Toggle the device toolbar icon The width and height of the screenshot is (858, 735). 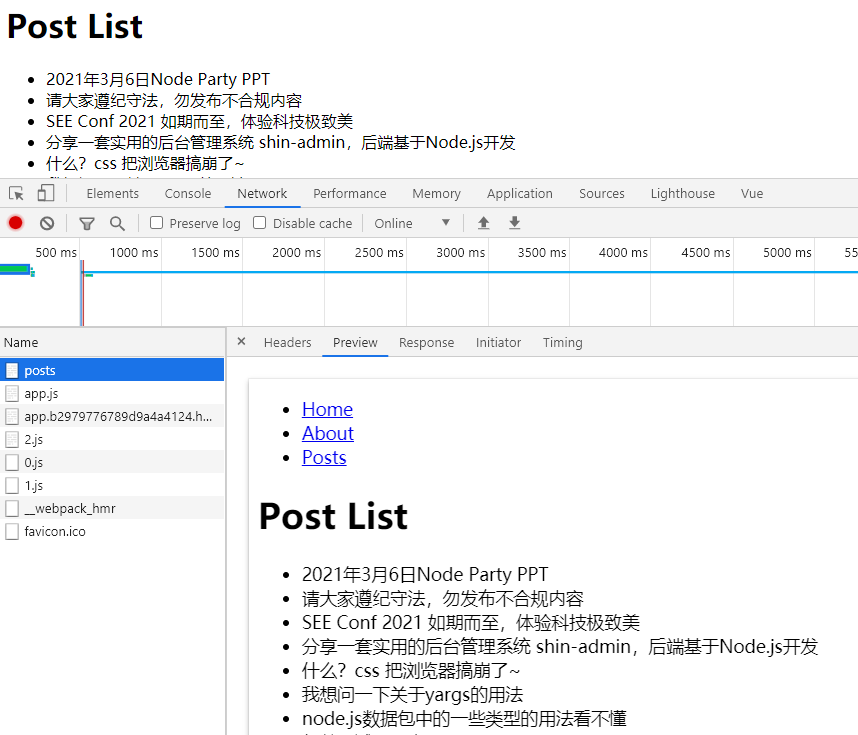[45, 193]
